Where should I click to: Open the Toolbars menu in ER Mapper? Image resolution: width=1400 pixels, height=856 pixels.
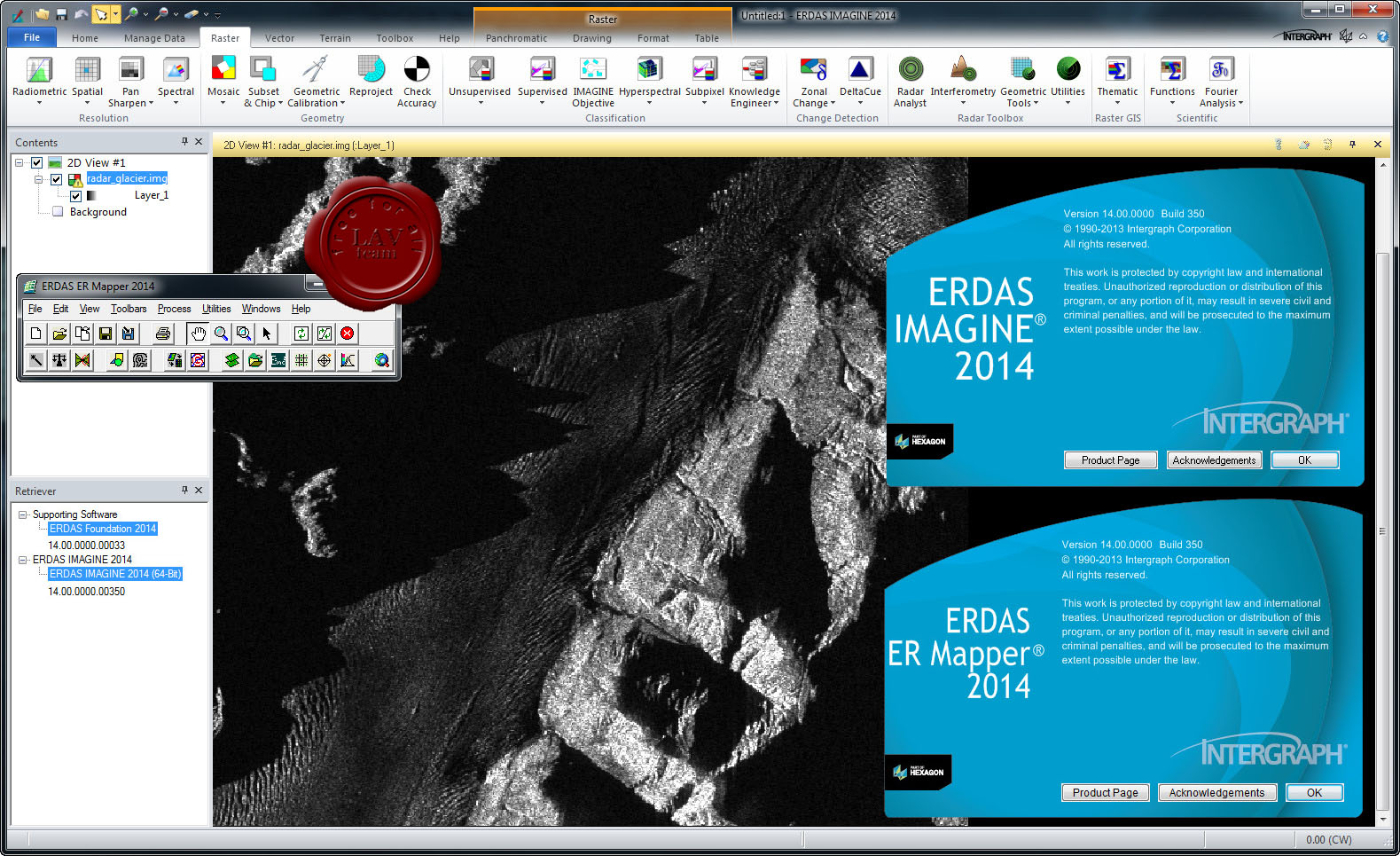coord(129,309)
